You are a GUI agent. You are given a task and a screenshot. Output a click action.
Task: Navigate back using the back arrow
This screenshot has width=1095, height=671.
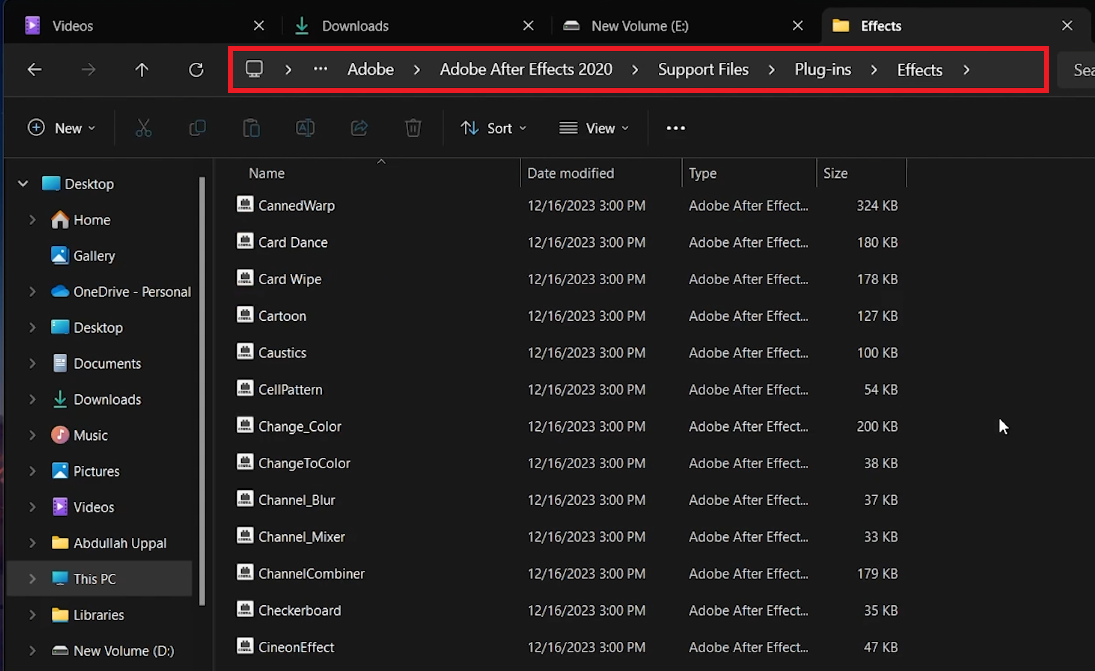pos(34,70)
